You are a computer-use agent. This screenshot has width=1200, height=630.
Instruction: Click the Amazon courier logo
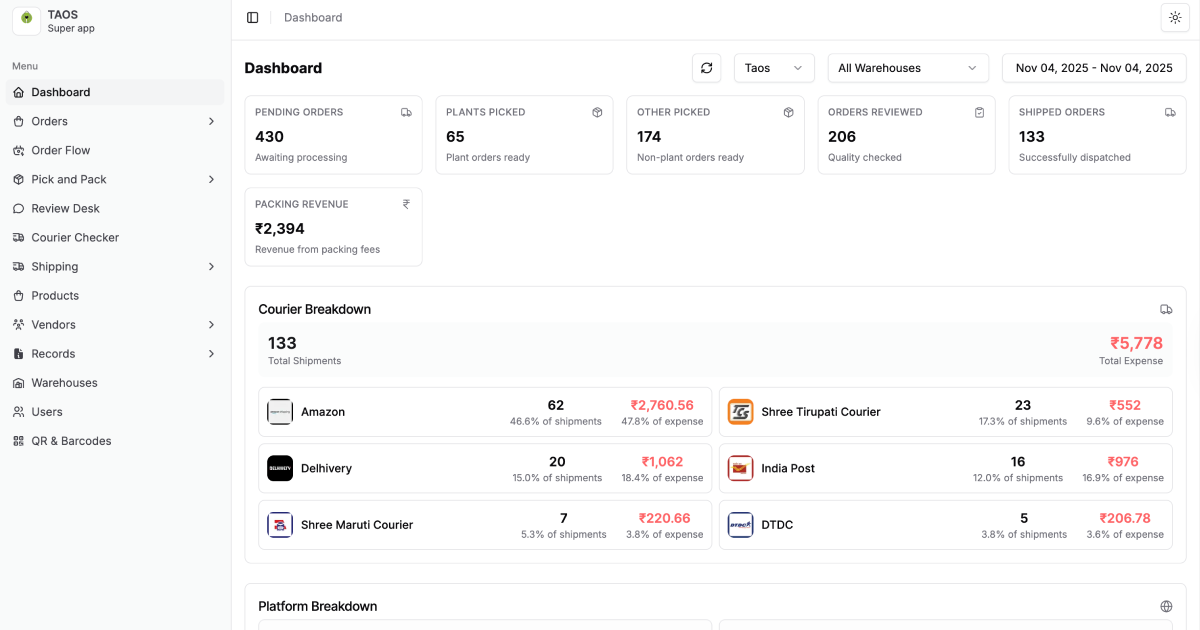280,412
